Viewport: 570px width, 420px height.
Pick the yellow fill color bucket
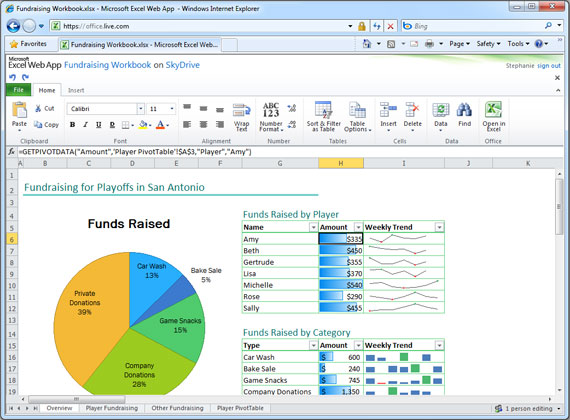pos(143,125)
